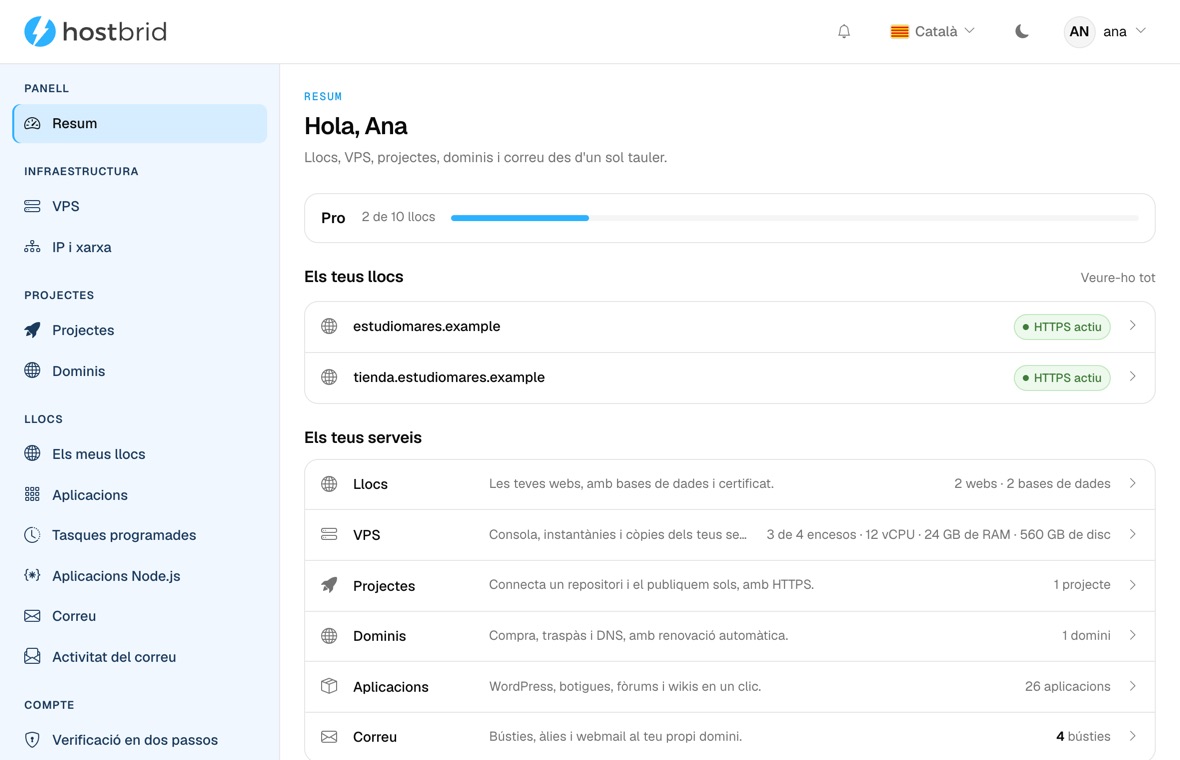Click the Pro plan usage progress bar
The width and height of the screenshot is (1180, 760).
tap(795, 217)
